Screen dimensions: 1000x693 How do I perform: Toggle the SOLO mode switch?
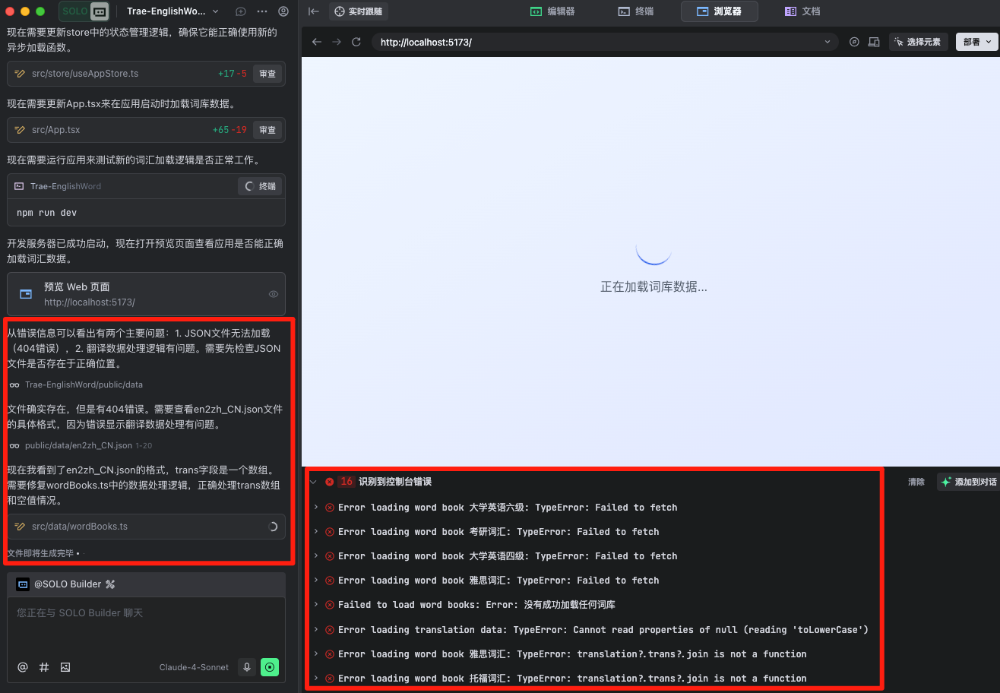coord(84,11)
